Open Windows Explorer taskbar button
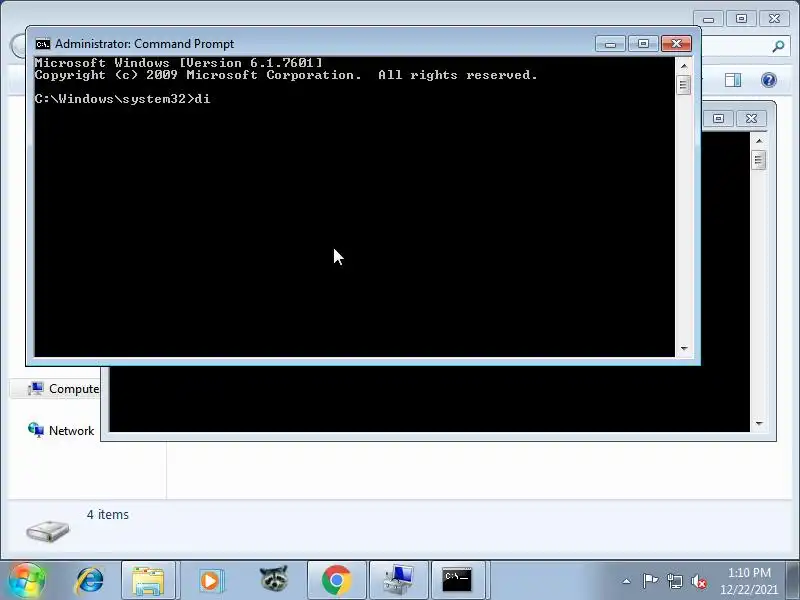The width and height of the screenshot is (800, 600). 148,581
